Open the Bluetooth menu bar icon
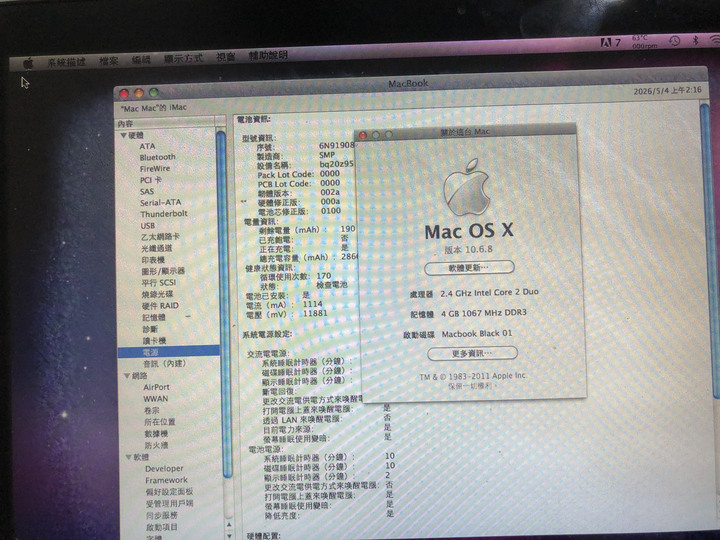 (695, 40)
